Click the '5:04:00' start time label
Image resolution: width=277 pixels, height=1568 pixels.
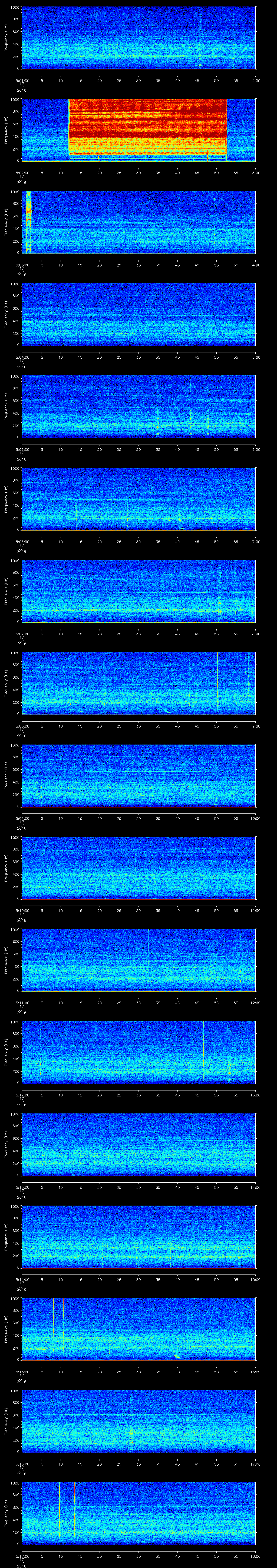click(22, 357)
